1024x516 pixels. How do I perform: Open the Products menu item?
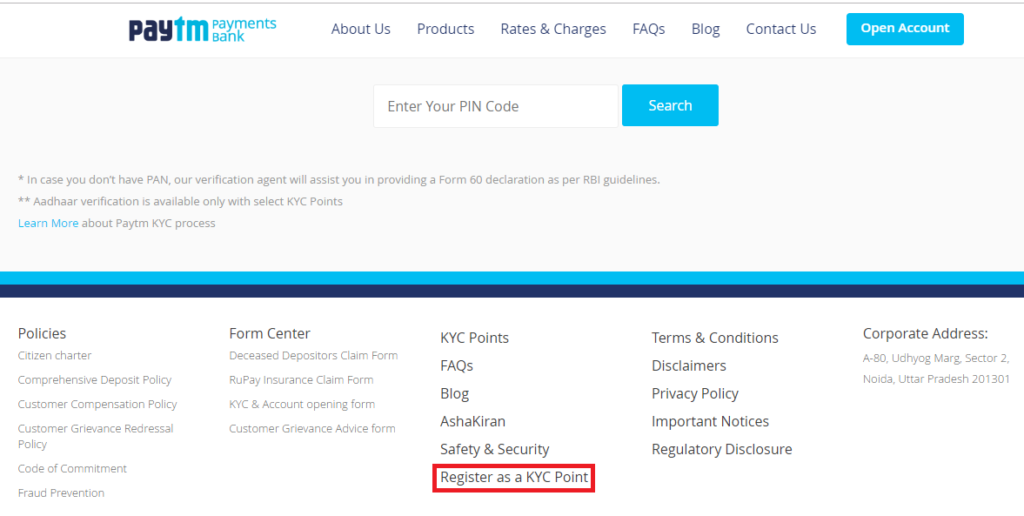(445, 29)
